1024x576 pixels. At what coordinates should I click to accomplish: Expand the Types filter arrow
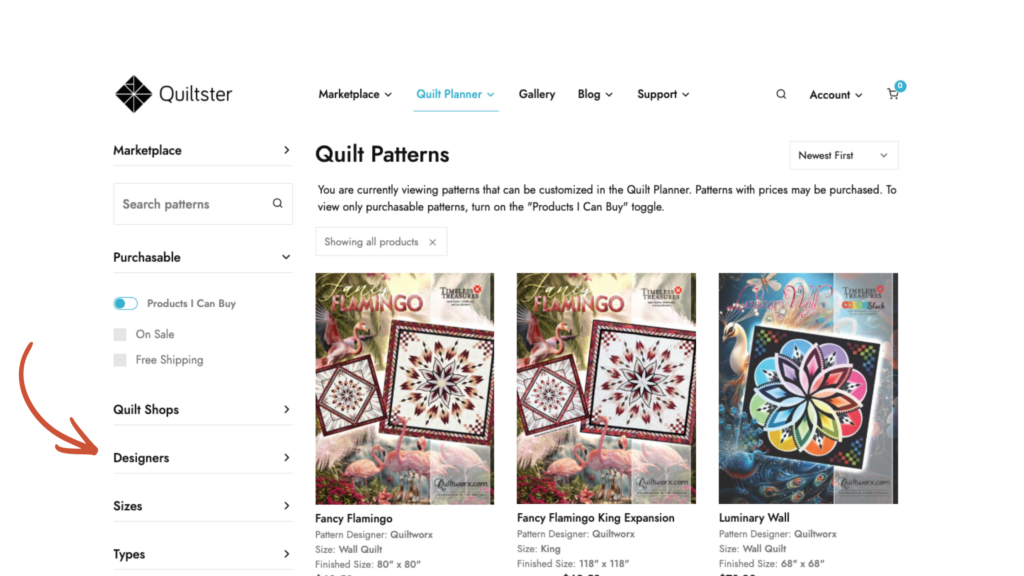[x=286, y=554]
